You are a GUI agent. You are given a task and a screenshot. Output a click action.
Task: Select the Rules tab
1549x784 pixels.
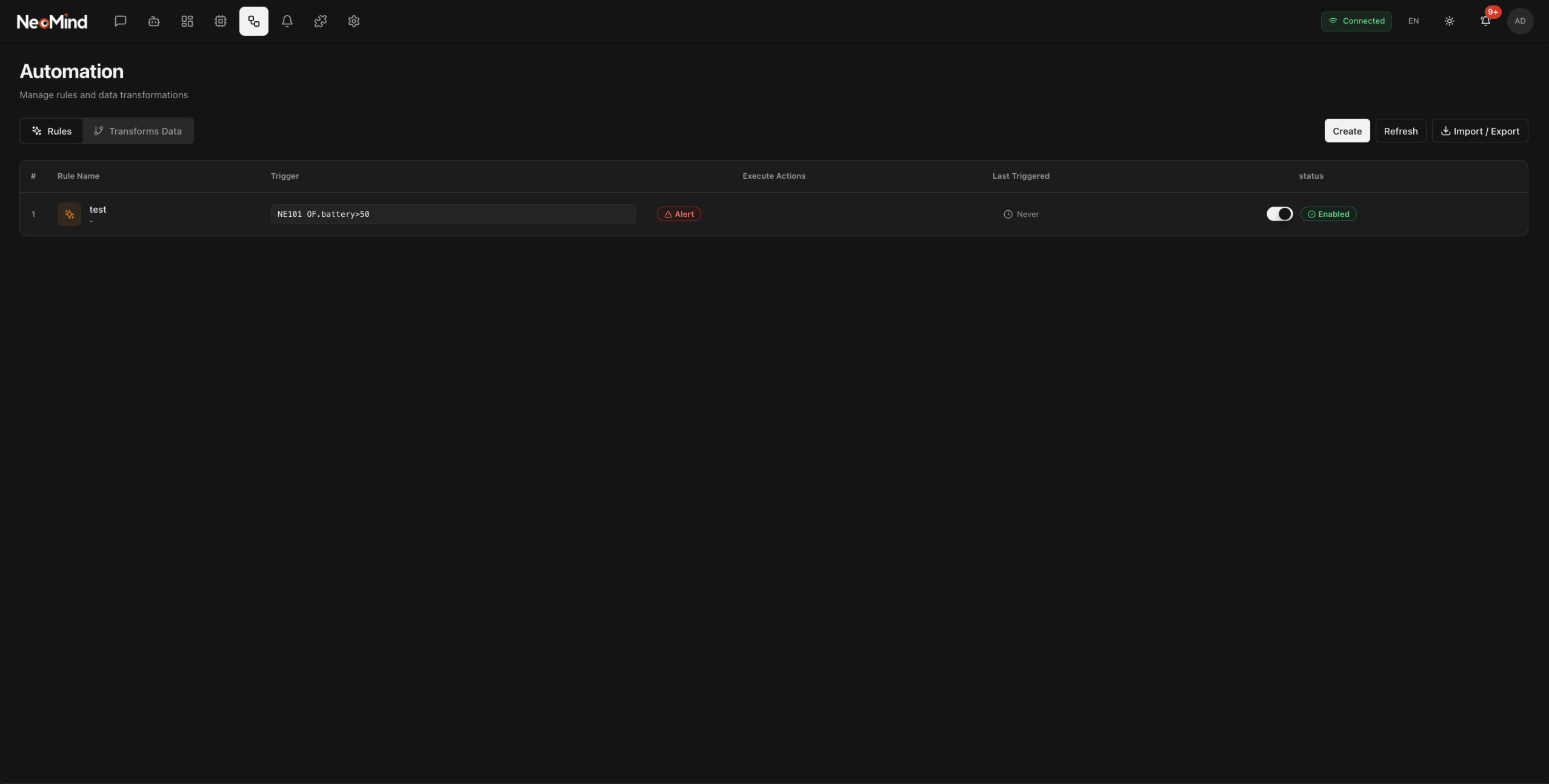click(52, 131)
